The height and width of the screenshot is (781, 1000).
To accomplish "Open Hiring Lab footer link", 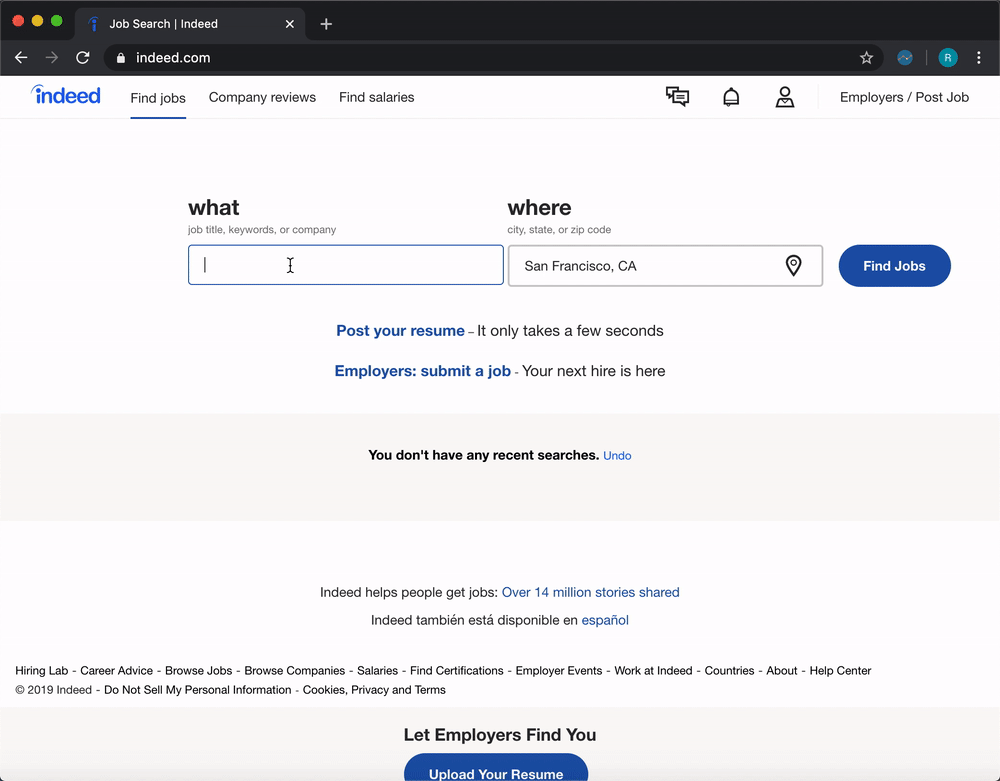I will coord(41,671).
